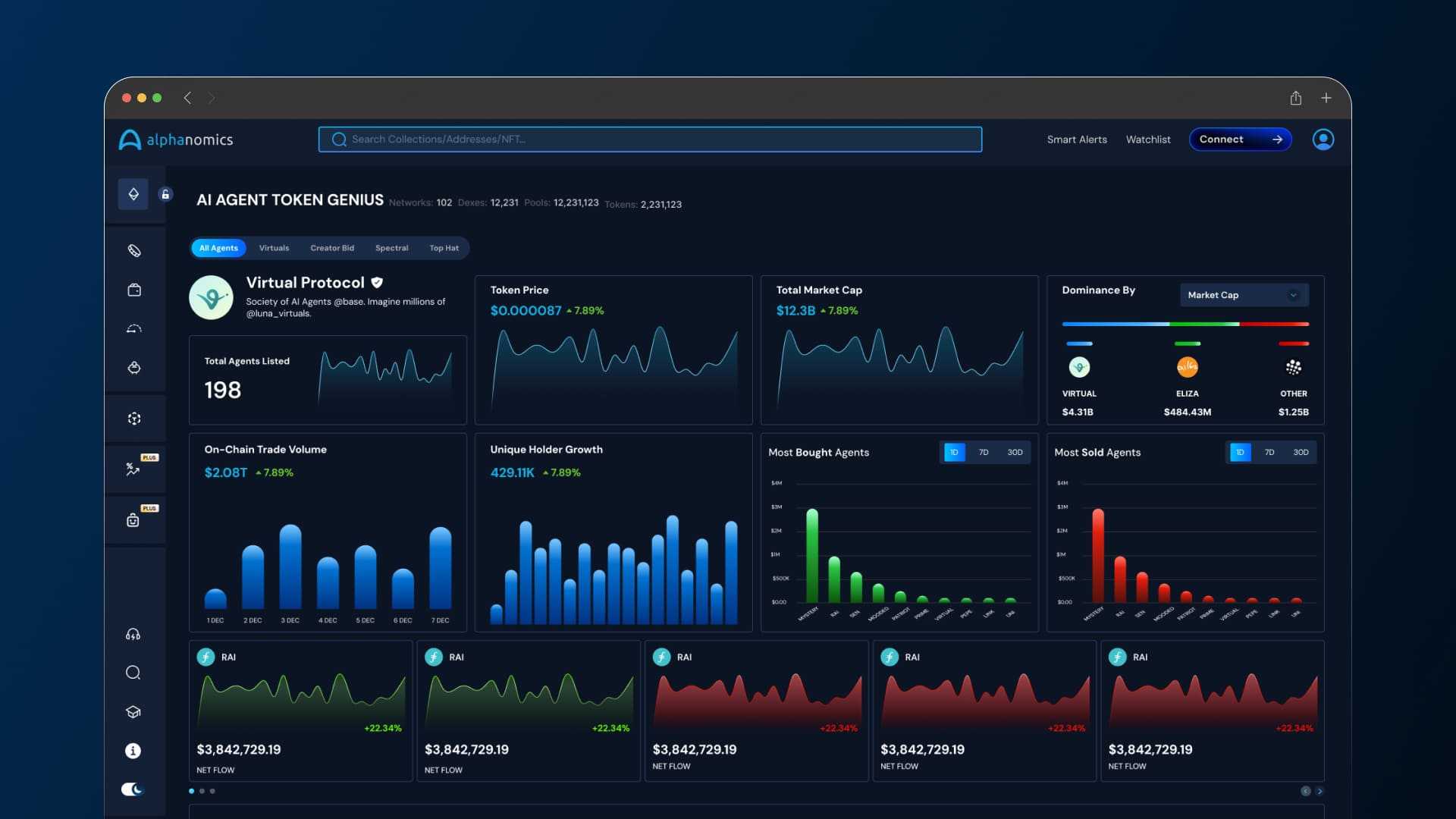The image size is (1456, 819).
Task: Go to second carousel page dot
Action: [202, 791]
